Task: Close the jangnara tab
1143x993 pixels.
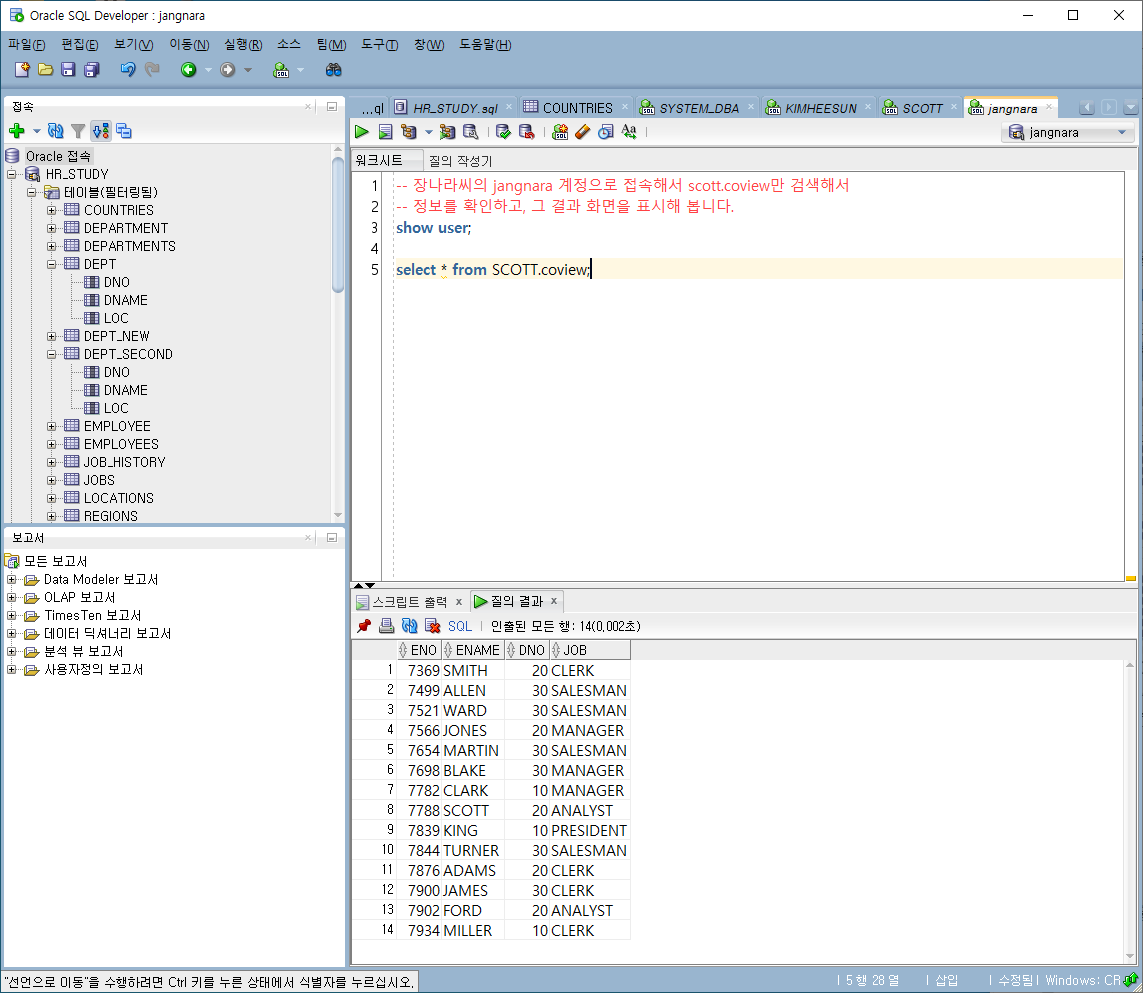Action: click(1049, 106)
